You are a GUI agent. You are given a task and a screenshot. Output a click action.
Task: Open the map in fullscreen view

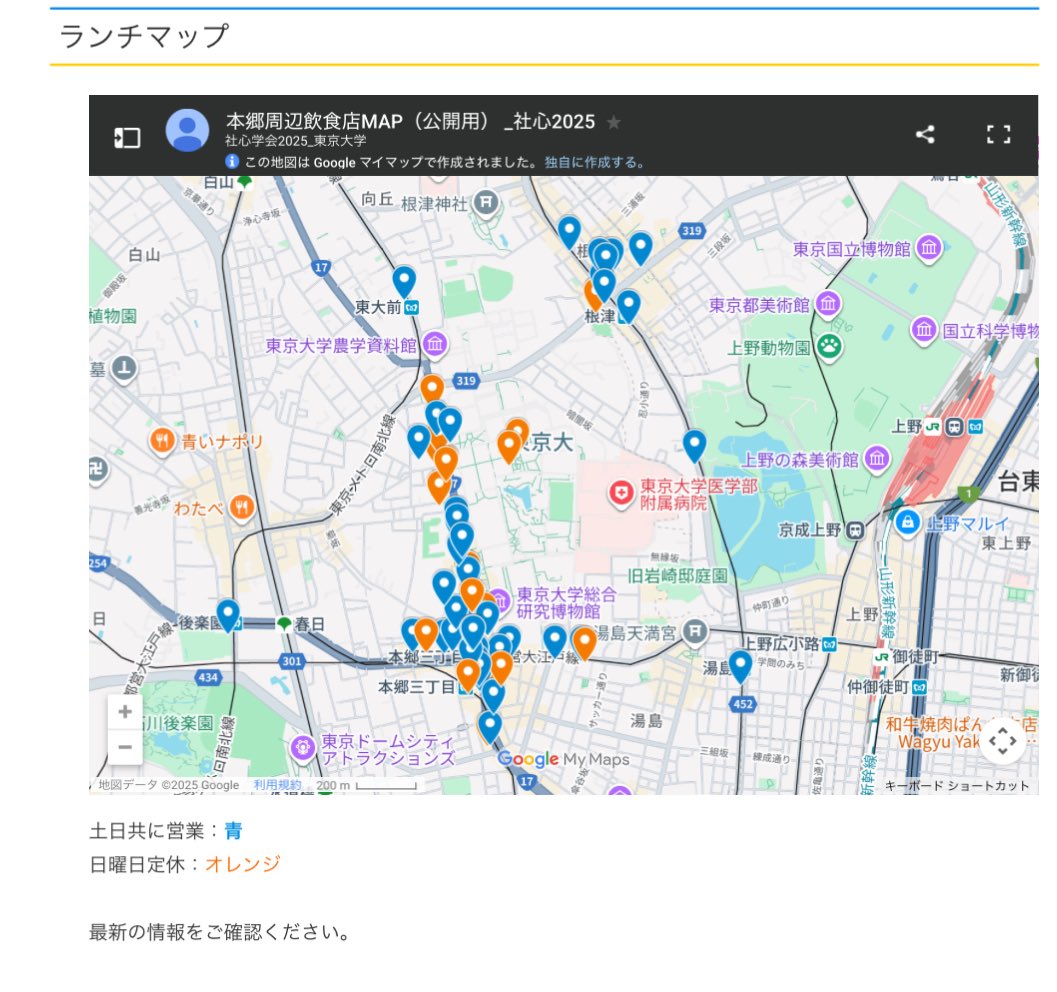coord(998,134)
